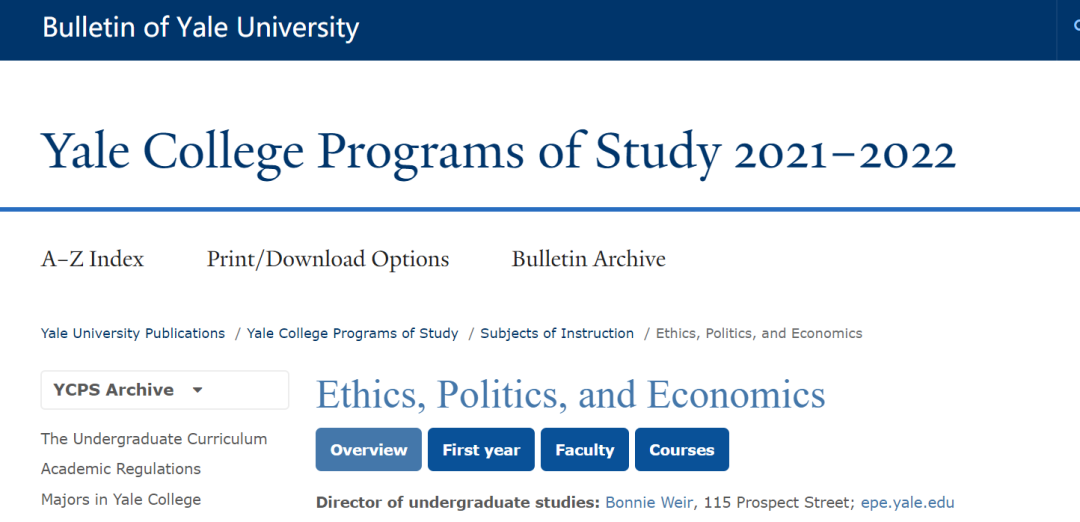Image resolution: width=1080 pixels, height=522 pixels.
Task: Open the YCPS Archive dropdown
Action: [x=164, y=390]
